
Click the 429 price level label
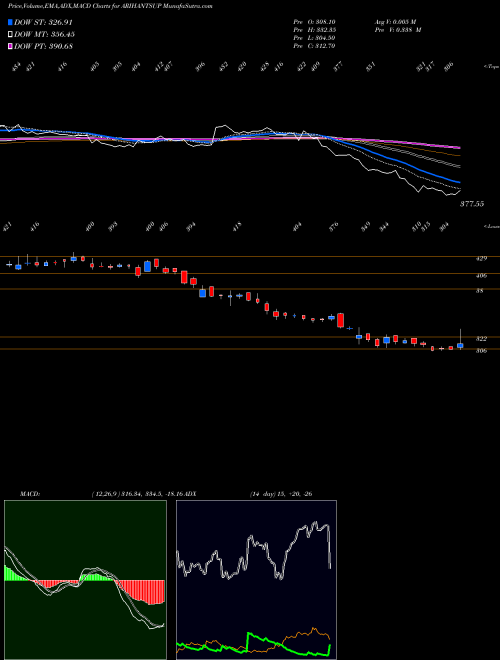tap(481, 258)
